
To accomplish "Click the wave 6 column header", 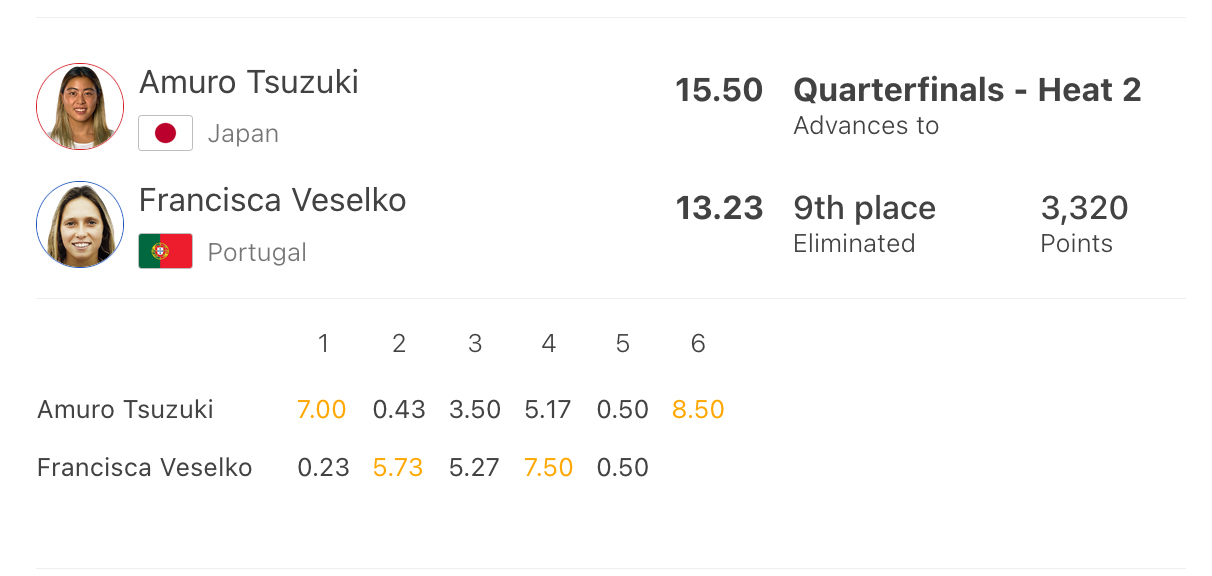I will [x=698, y=344].
